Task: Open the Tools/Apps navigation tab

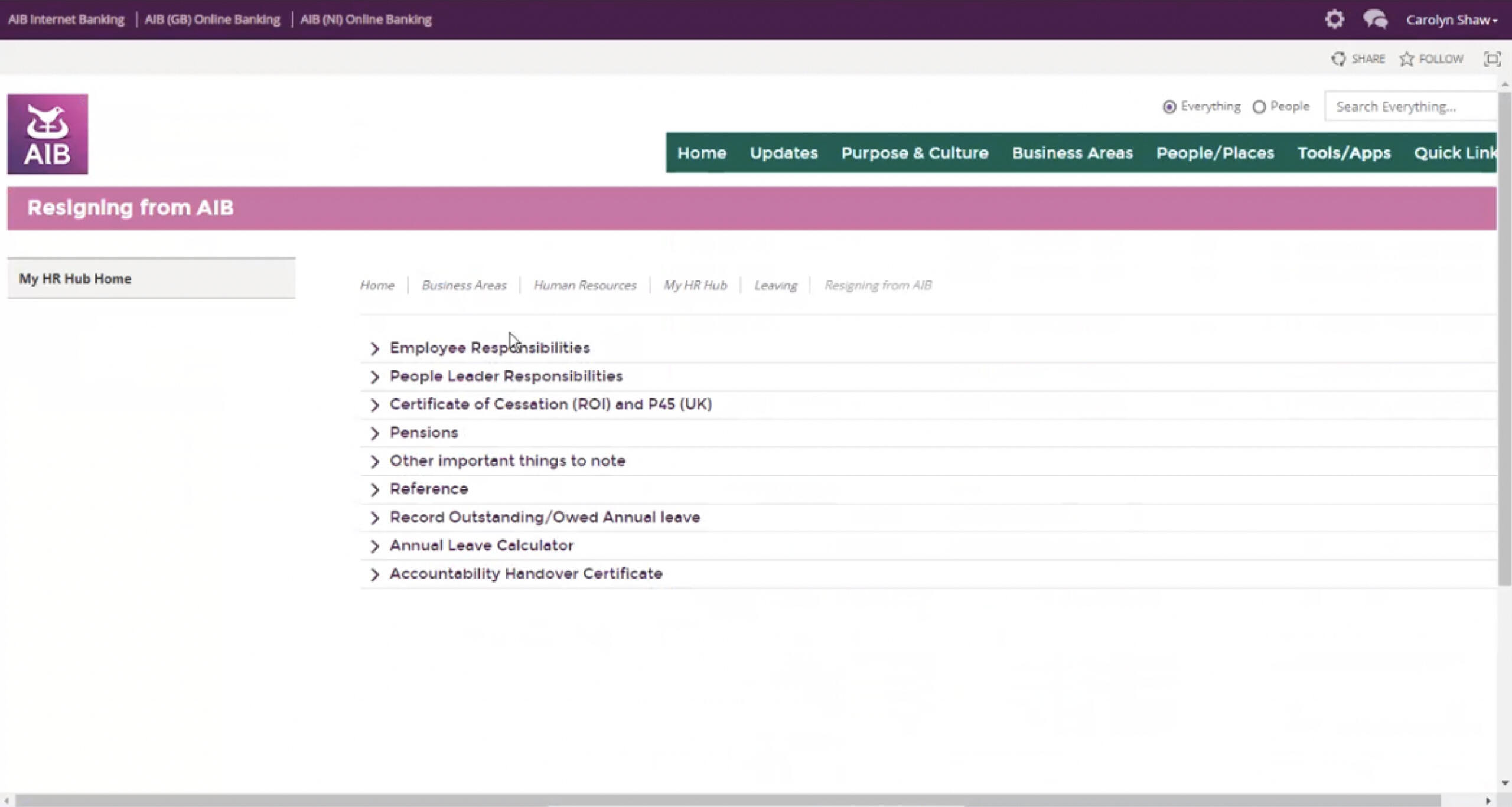Action: (1344, 153)
